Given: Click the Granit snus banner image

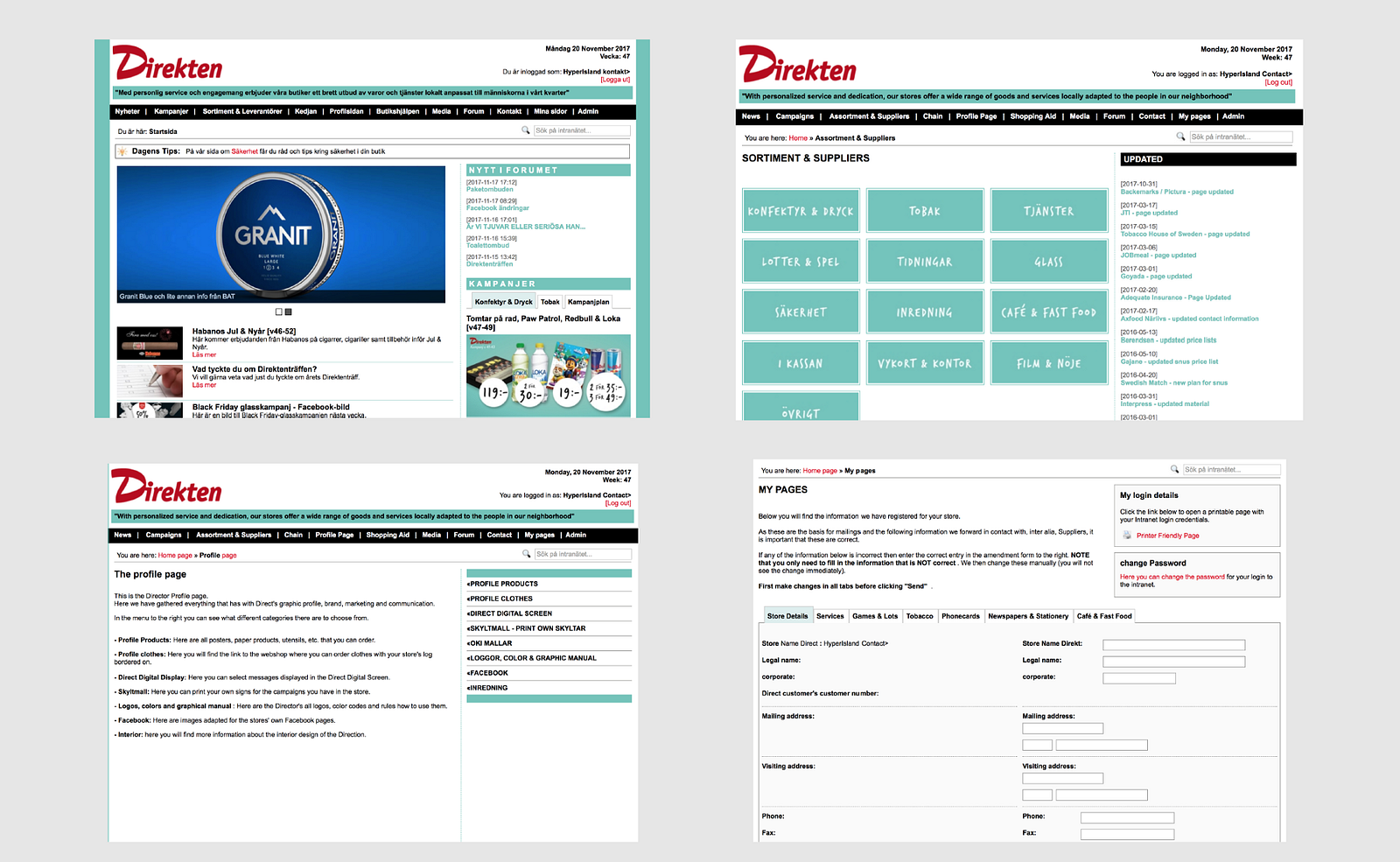Looking at the screenshot, I should [281, 235].
